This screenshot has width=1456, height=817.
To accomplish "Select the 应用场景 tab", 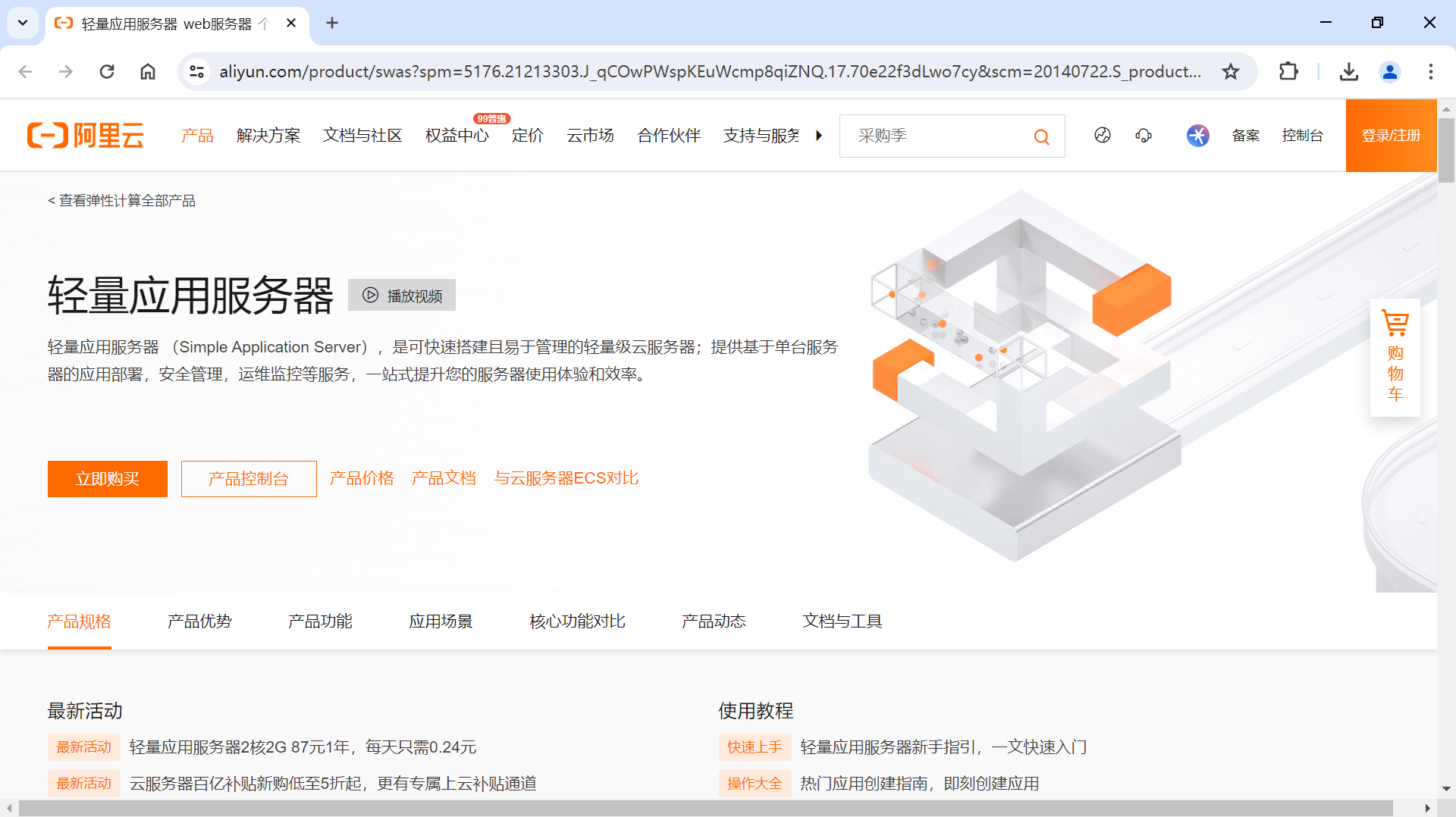I will coord(441,621).
